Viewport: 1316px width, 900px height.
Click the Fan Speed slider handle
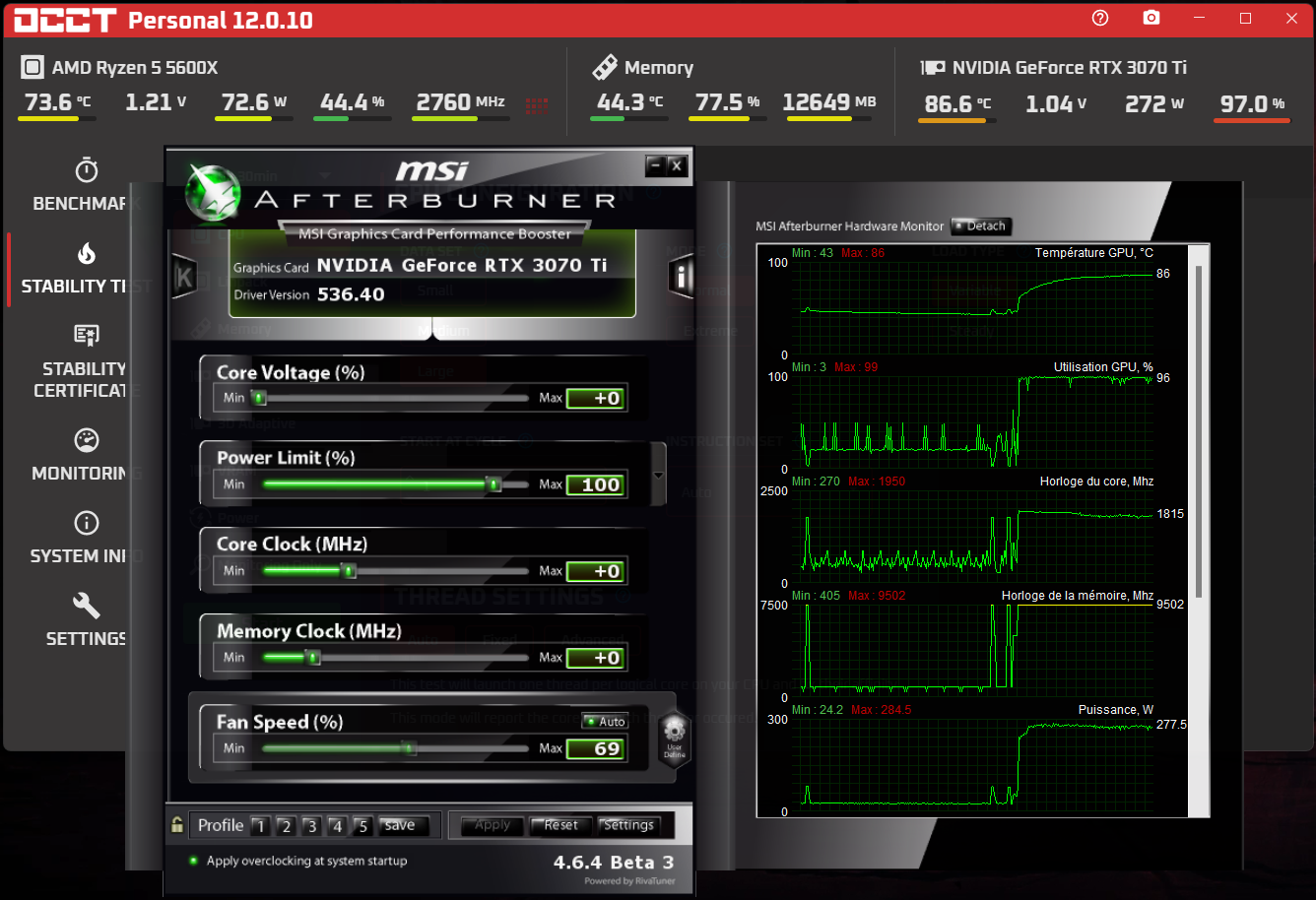coord(409,748)
